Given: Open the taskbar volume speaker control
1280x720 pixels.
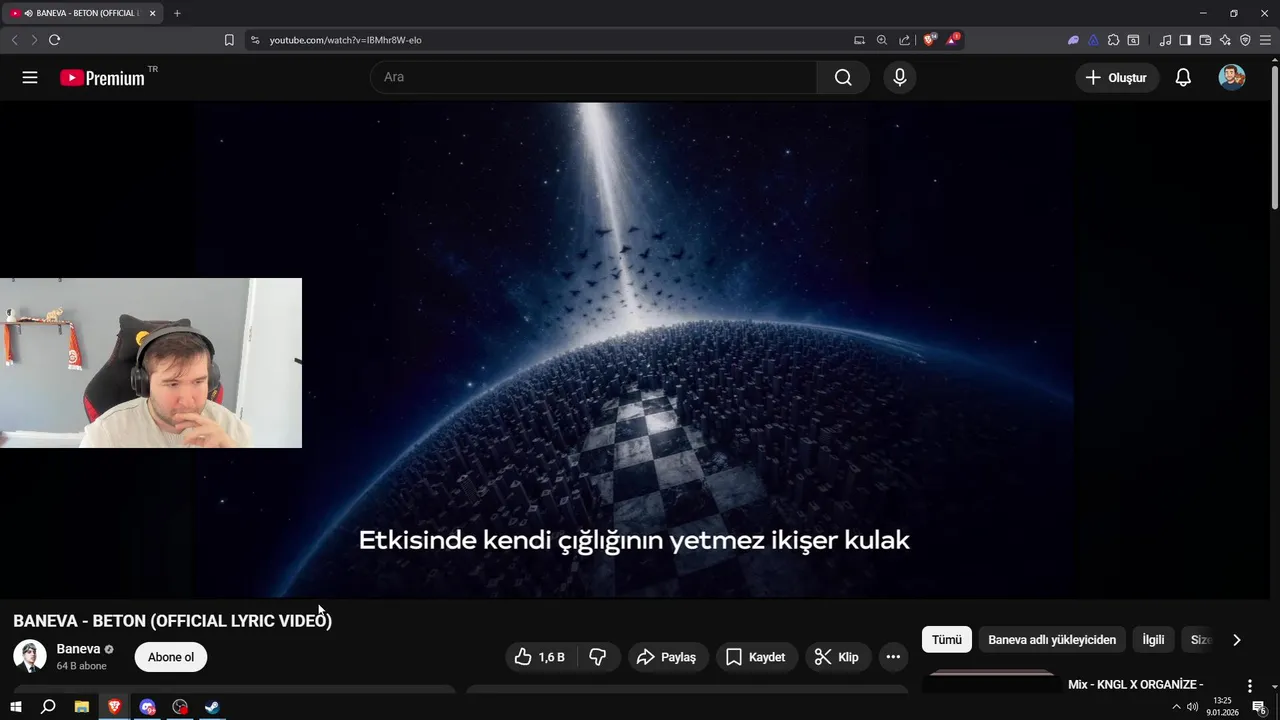Looking at the screenshot, I should (x=1192, y=707).
